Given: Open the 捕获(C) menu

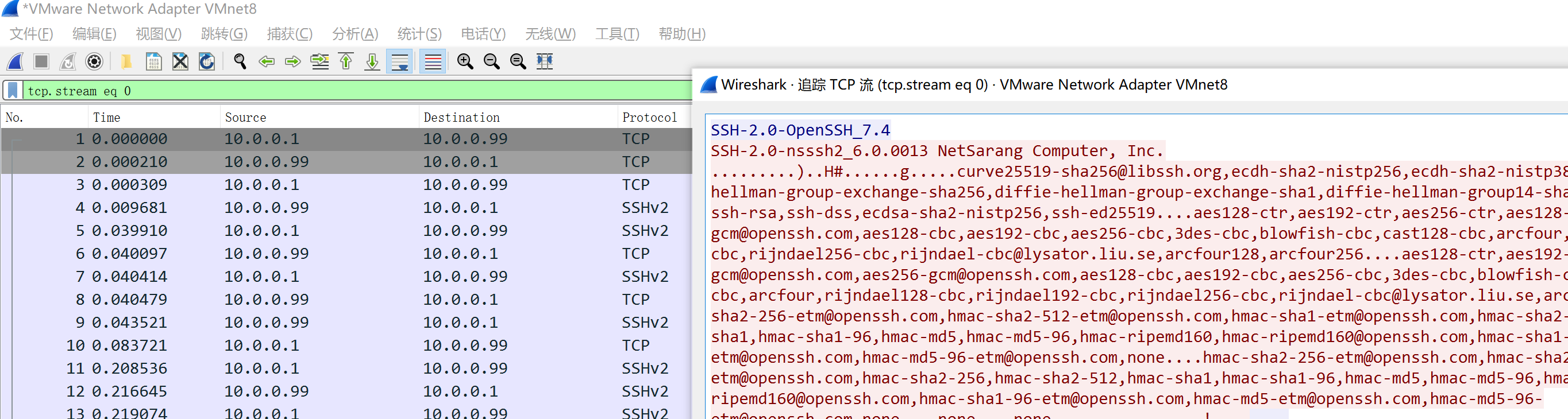Looking at the screenshot, I should [290, 34].
